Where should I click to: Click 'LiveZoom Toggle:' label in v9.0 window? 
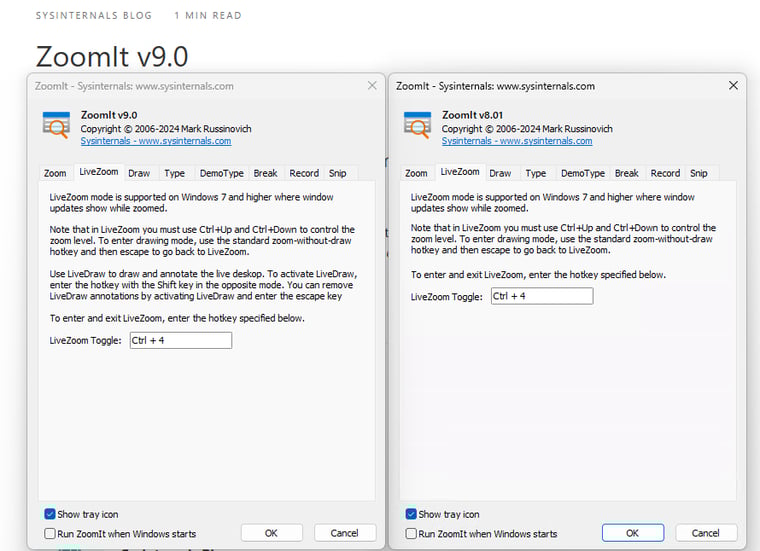pyautogui.click(x=85, y=341)
